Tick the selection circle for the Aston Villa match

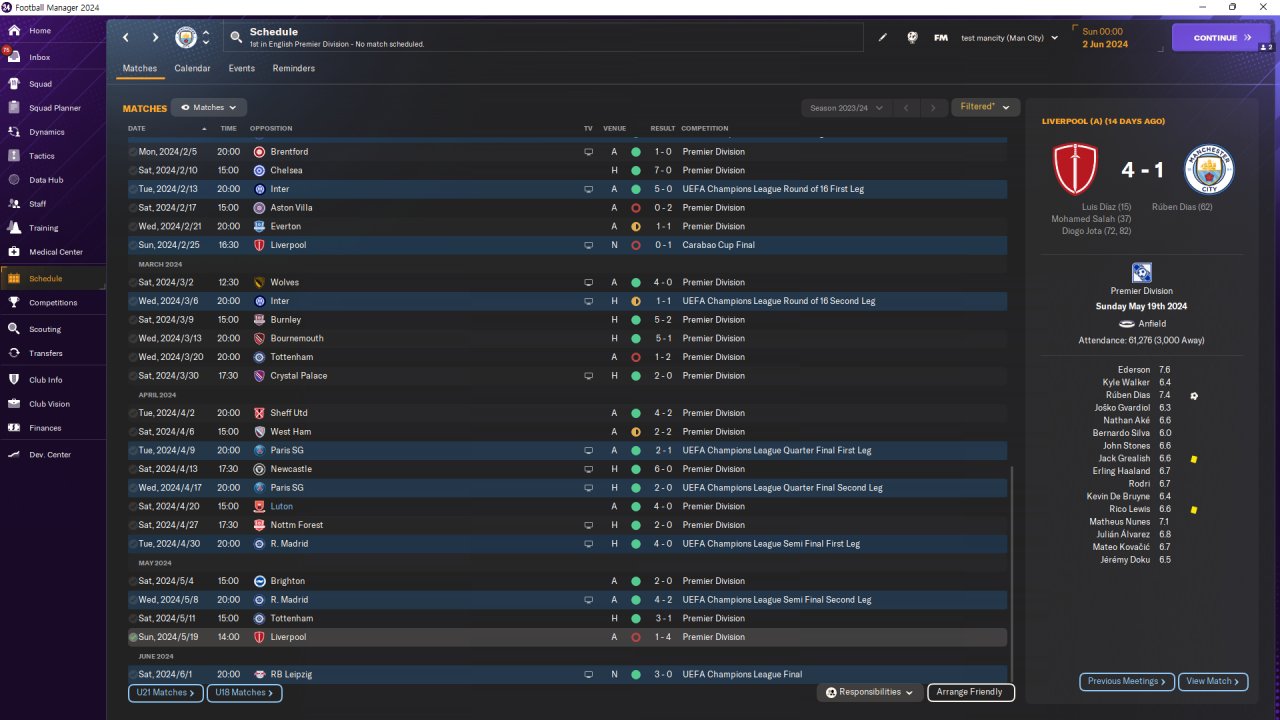tap(133, 208)
